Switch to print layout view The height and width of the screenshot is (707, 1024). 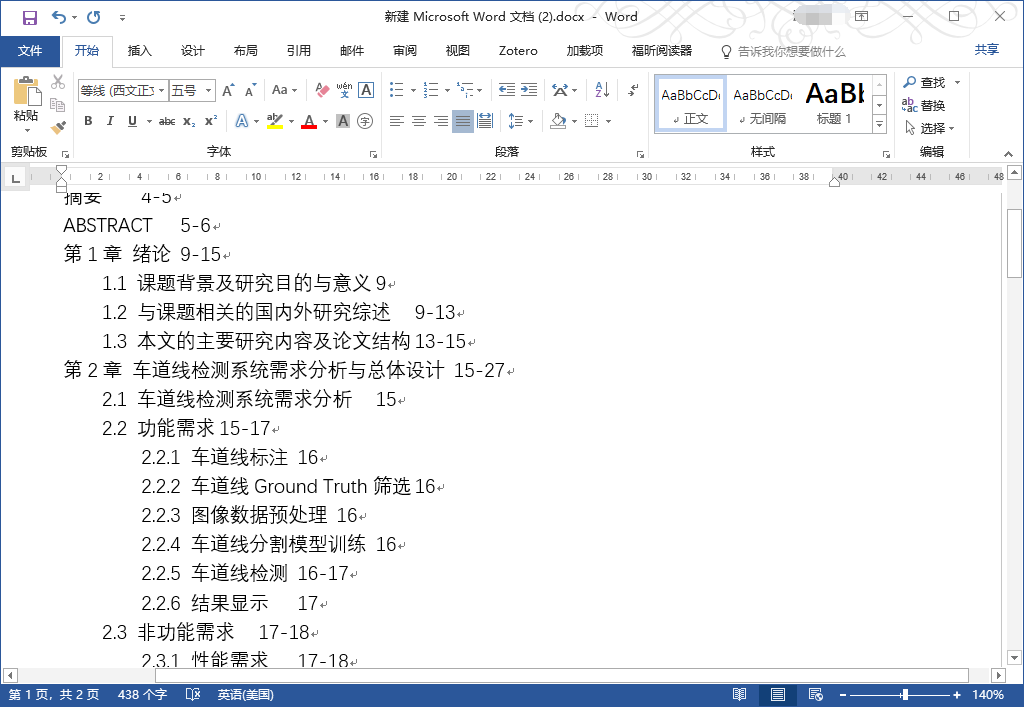[x=777, y=695]
